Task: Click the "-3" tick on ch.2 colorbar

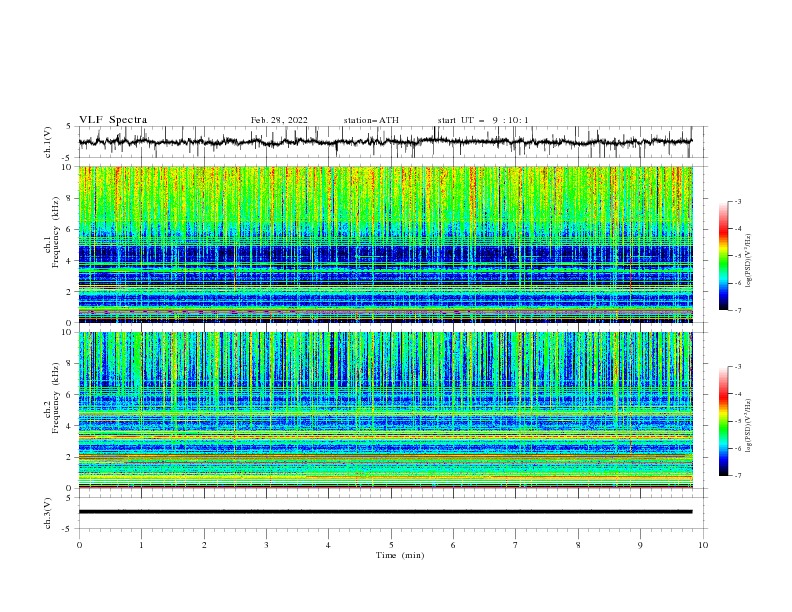Action: tap(738, 367)
